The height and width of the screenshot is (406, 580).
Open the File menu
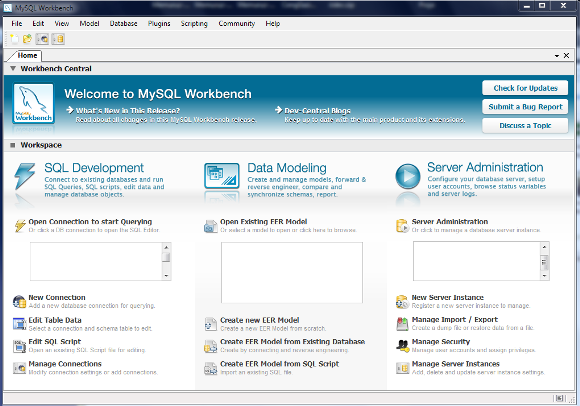(17, 24)
